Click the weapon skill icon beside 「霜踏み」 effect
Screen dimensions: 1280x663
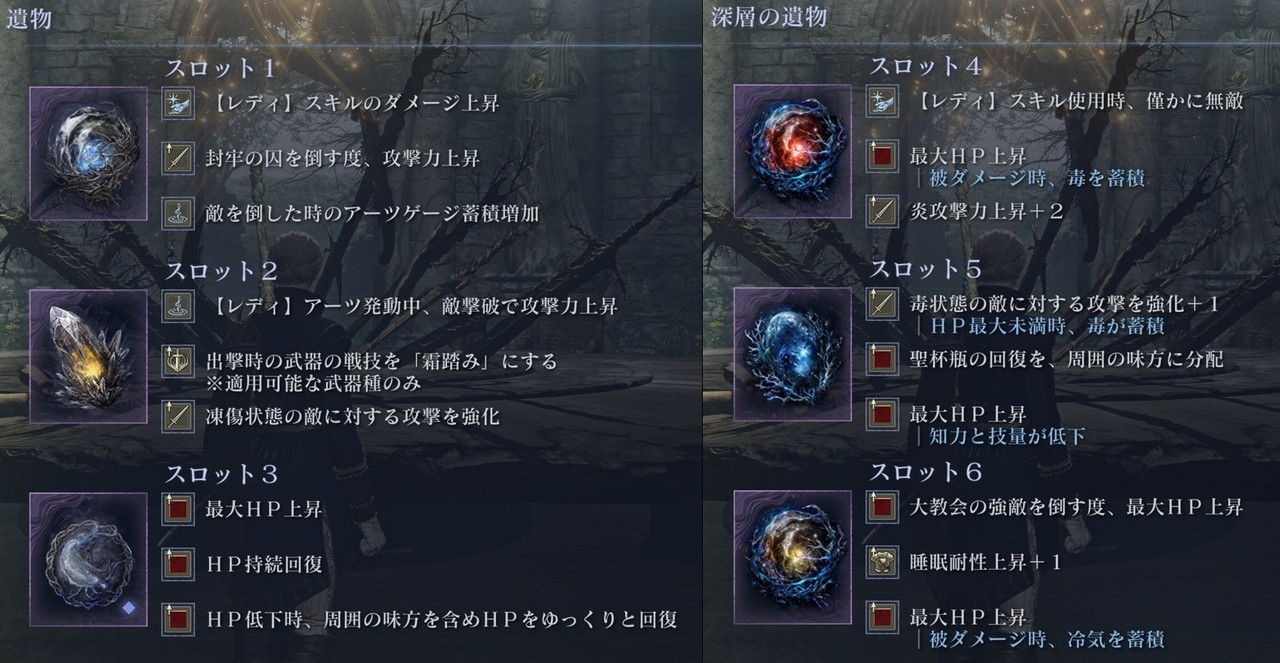(x=178, y=361)
